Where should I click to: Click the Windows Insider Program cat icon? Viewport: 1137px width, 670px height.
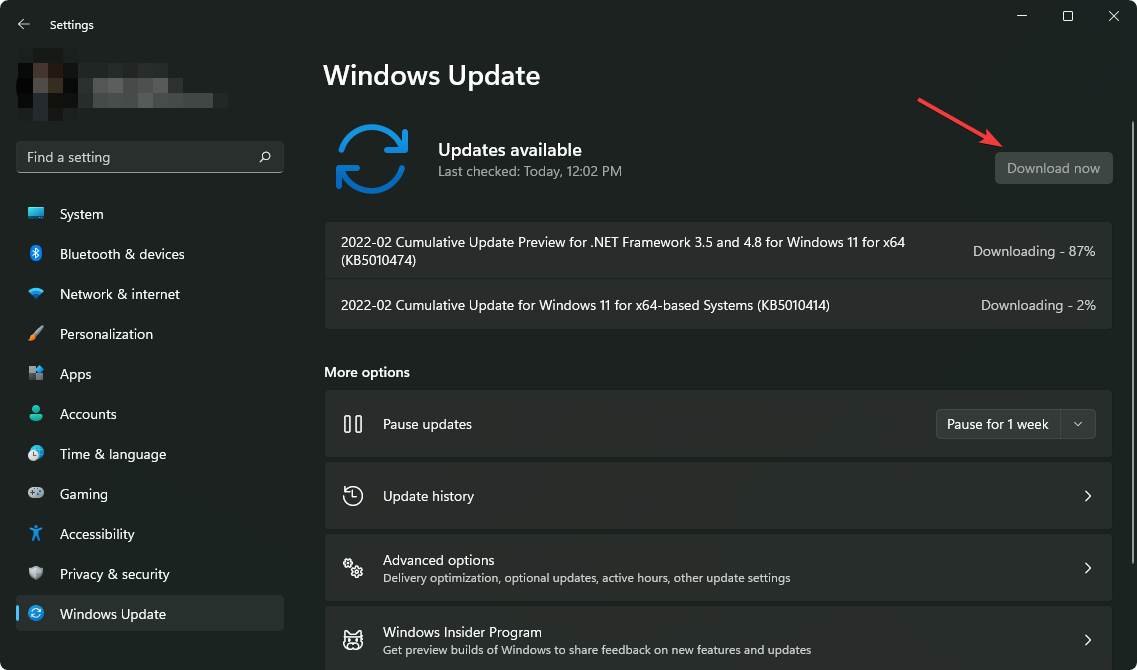353,640
